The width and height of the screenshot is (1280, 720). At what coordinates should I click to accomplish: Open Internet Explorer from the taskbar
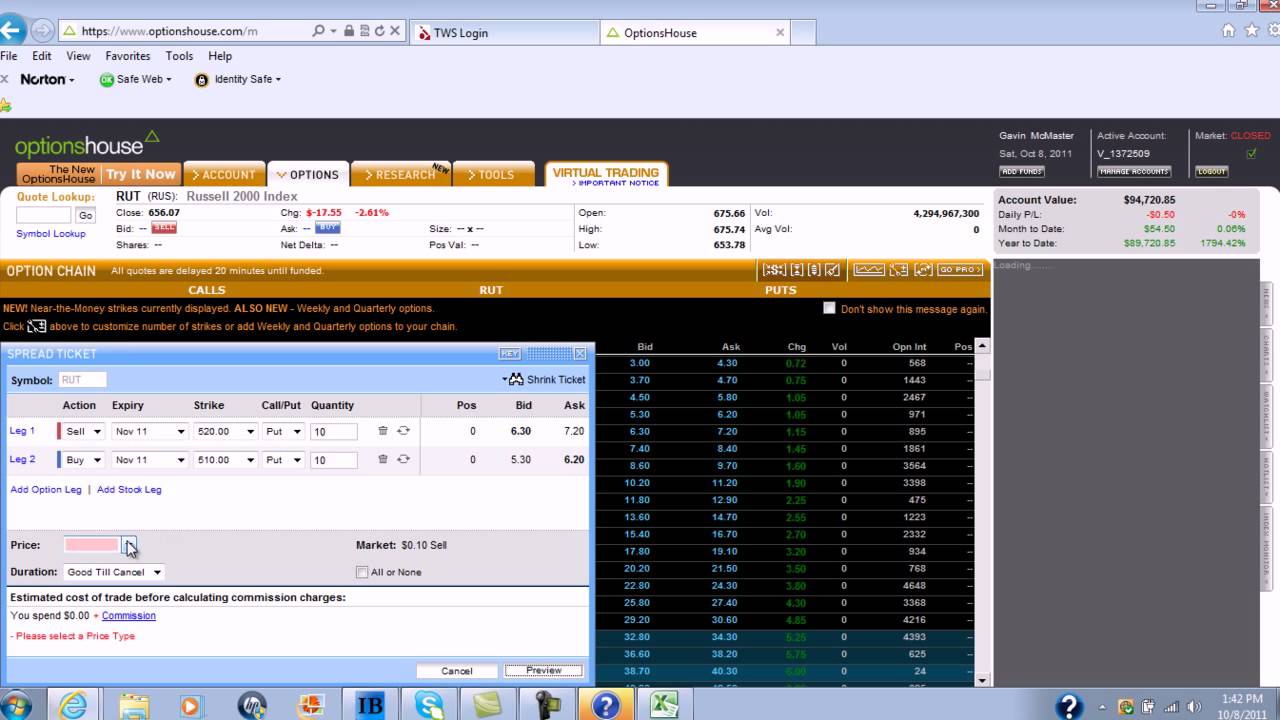pyautogui.click(x=73, y=705)
